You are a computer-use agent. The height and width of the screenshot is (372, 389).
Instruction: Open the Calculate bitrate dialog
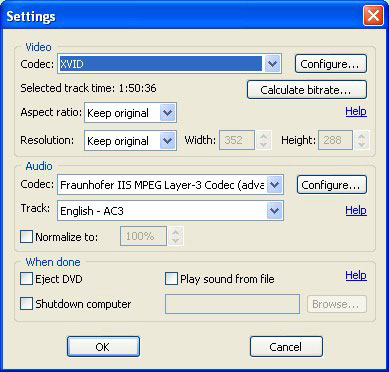pyautogui.click(x=307, y=90)
